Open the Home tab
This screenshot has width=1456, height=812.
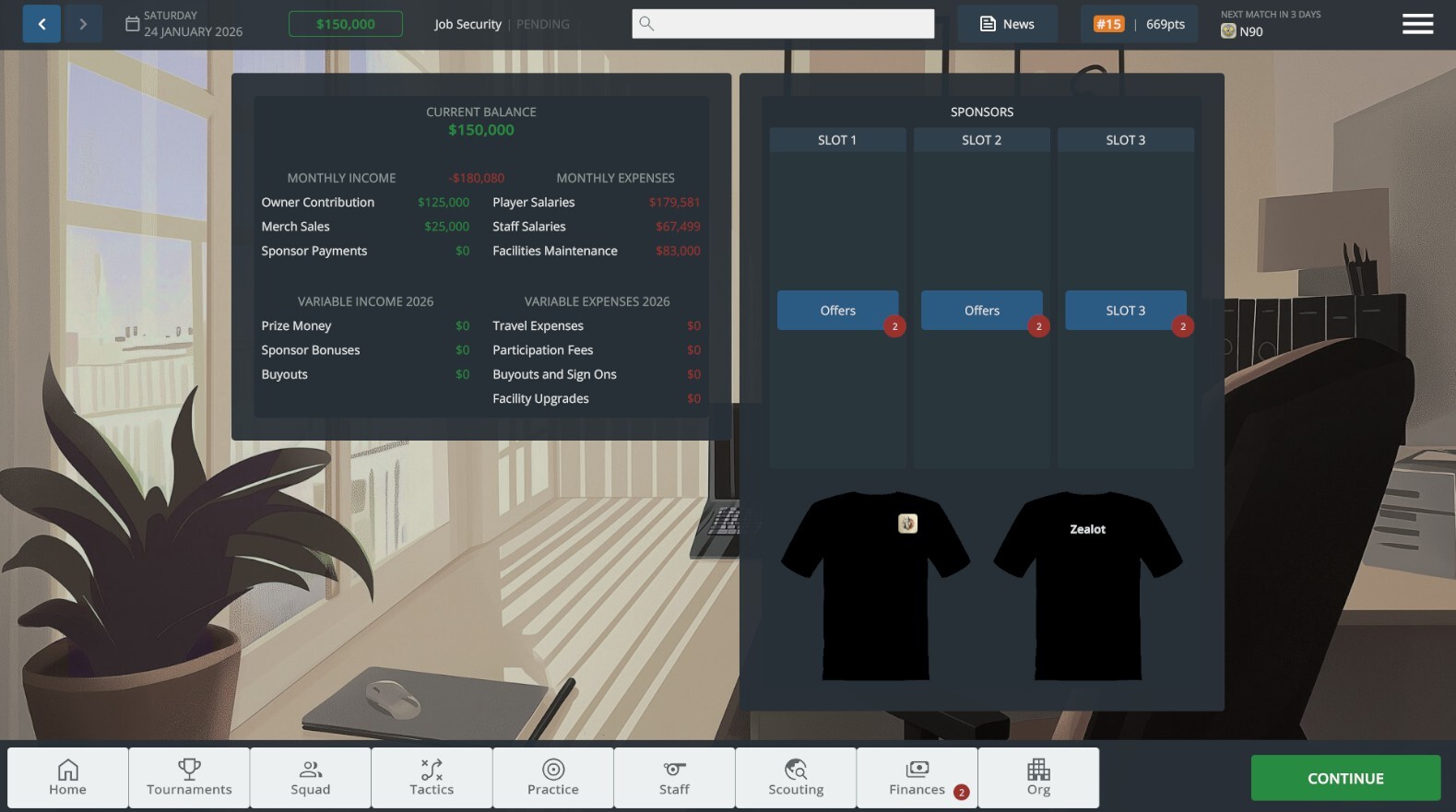pos(68,778)
